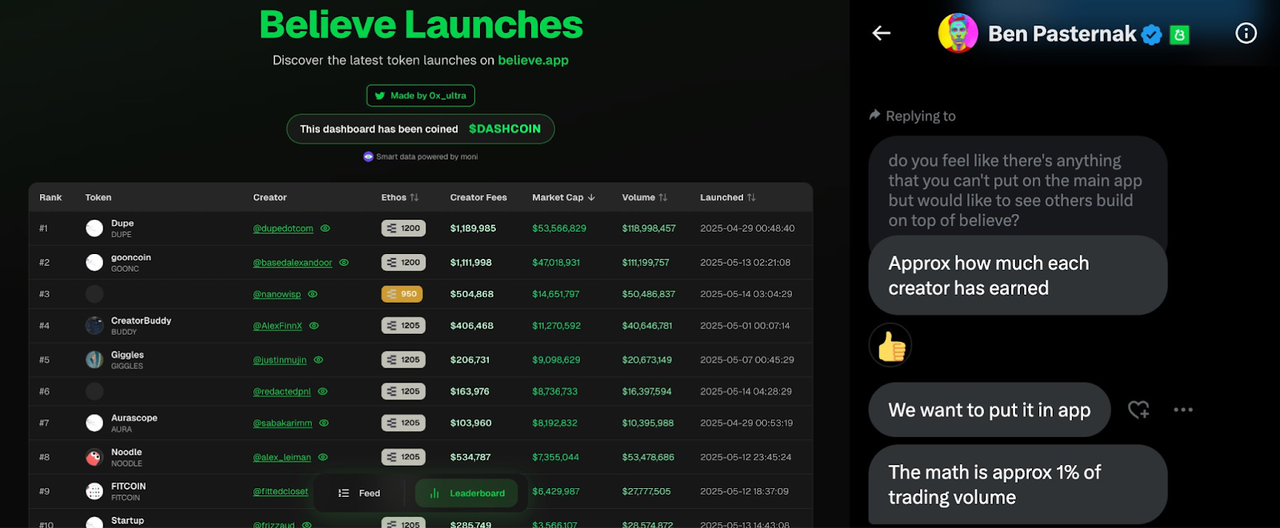
Task: Click the gold Ethos 950 badge
Action: tap(402, 294)
